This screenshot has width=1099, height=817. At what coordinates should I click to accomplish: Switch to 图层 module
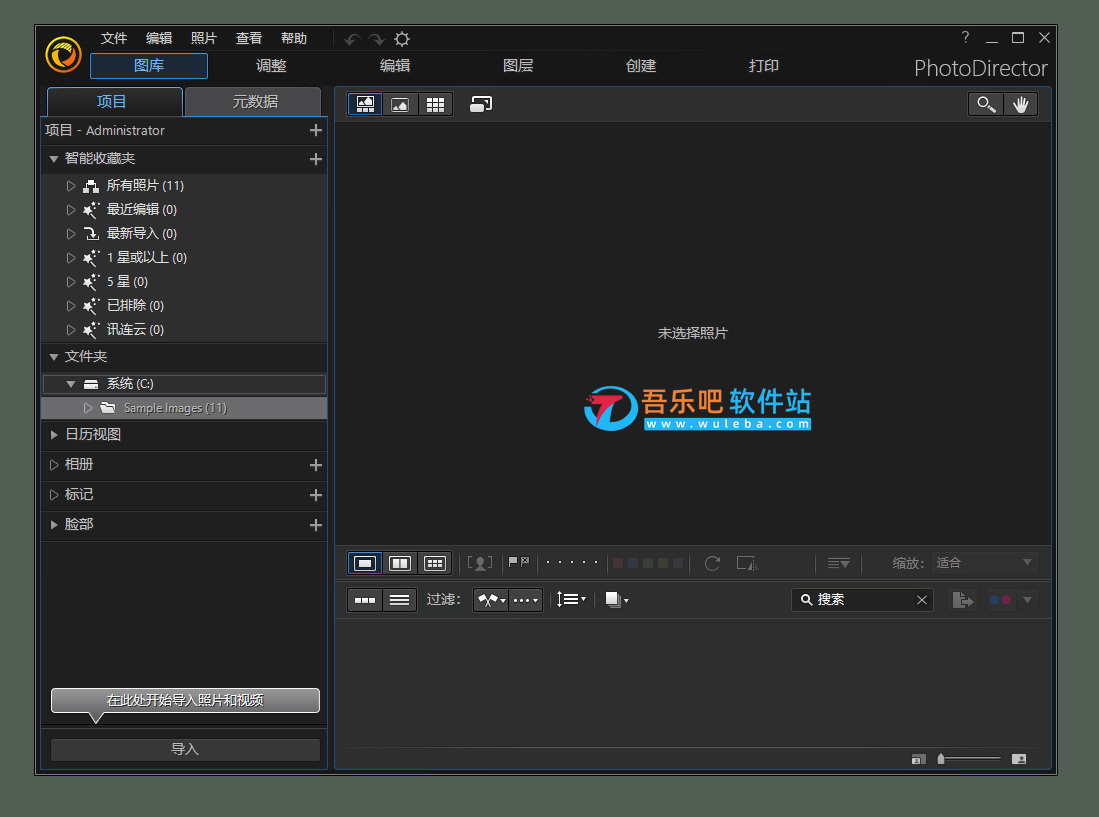(518, 66)
